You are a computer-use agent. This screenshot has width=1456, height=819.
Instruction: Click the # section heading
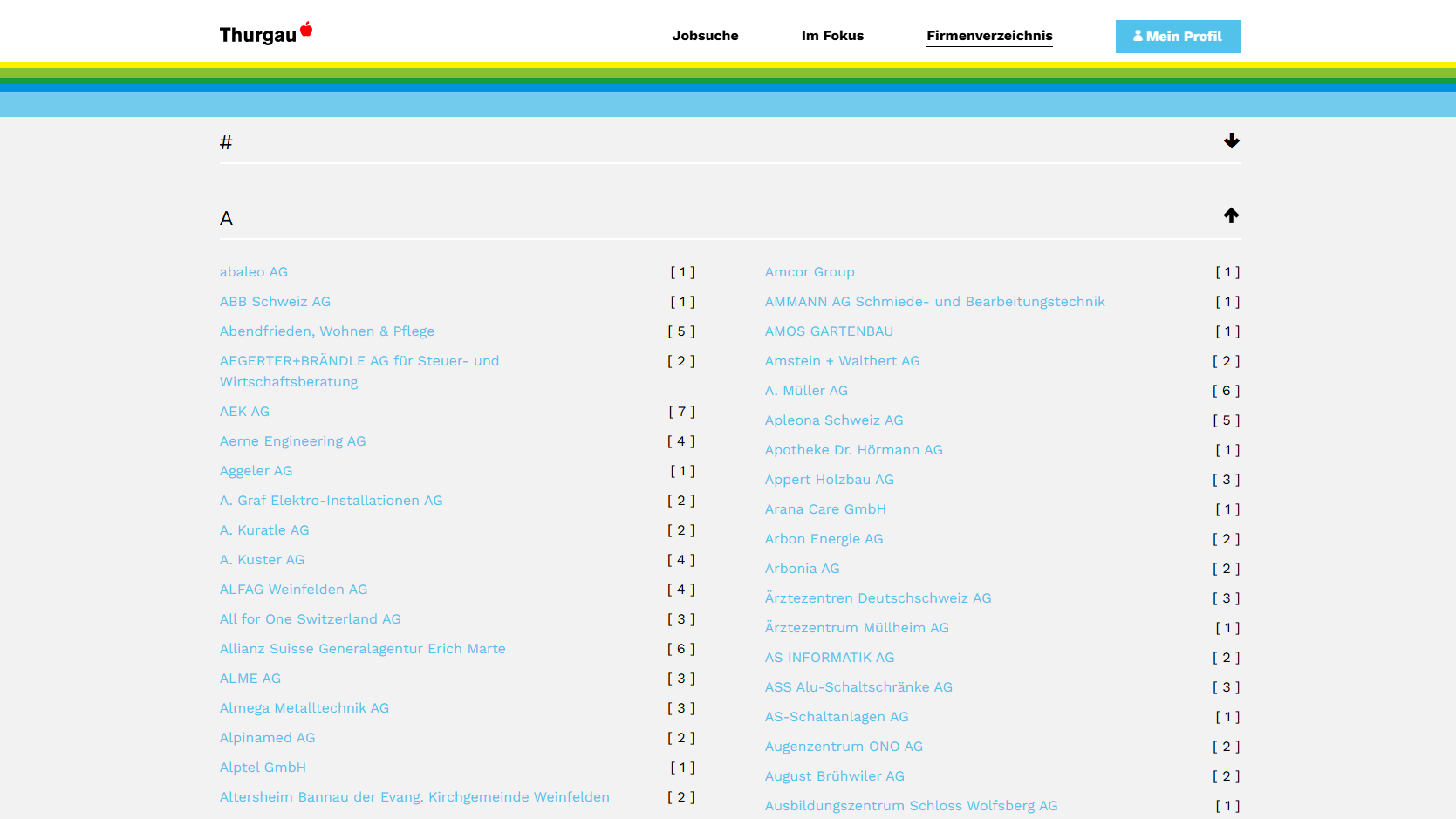[x=226, y=142]
